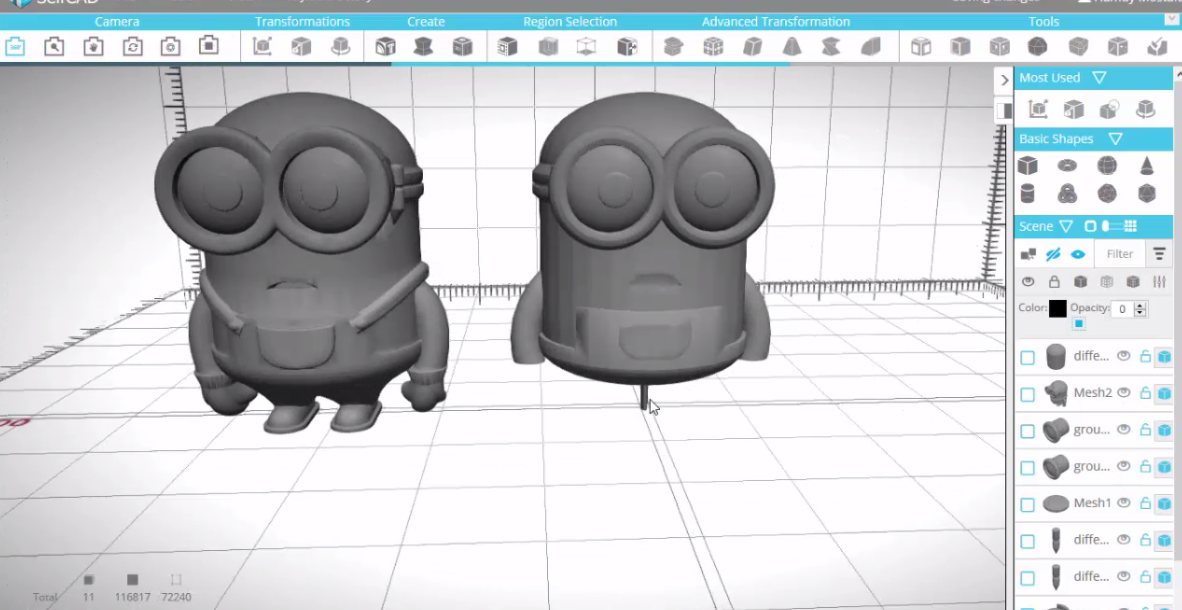Open the 3D Text tool under Create

386,47
